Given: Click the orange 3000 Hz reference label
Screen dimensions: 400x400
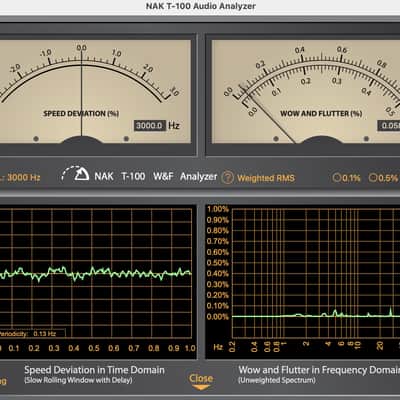Looking at the screenshot, I should [x=21, y=178].
